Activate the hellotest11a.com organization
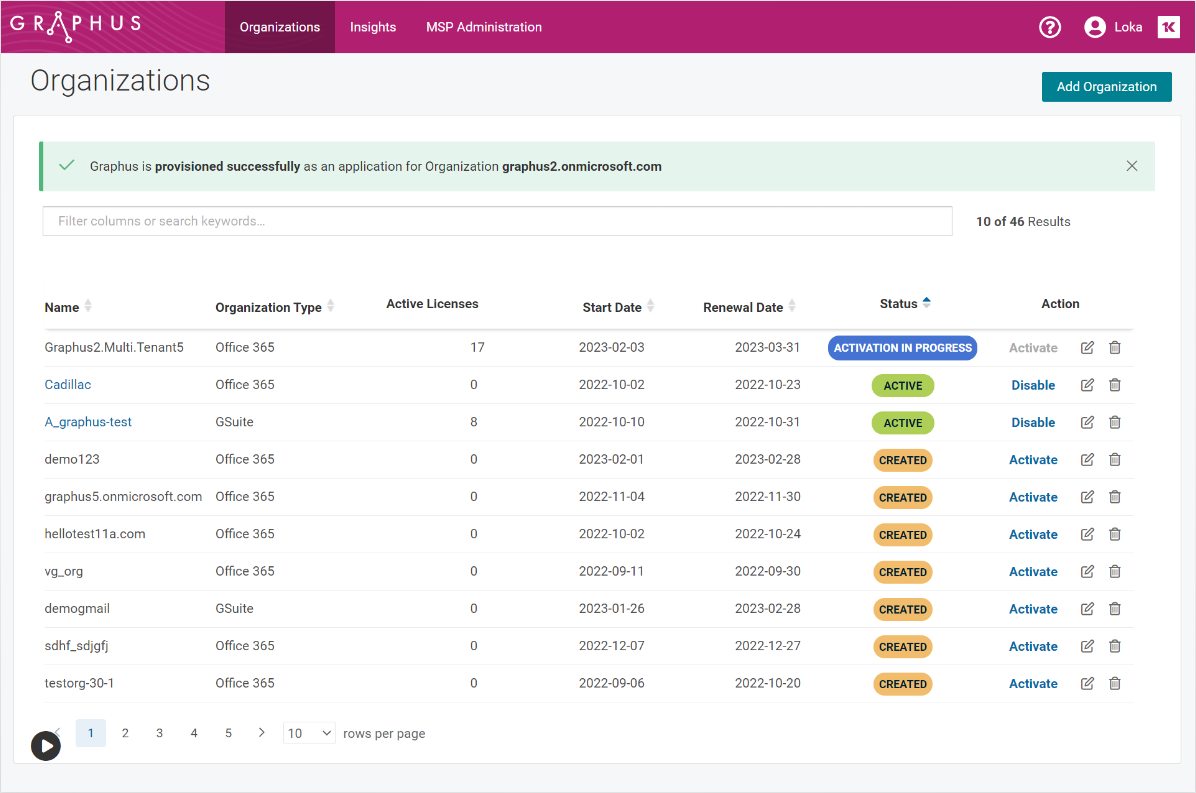 point(1033,535)
